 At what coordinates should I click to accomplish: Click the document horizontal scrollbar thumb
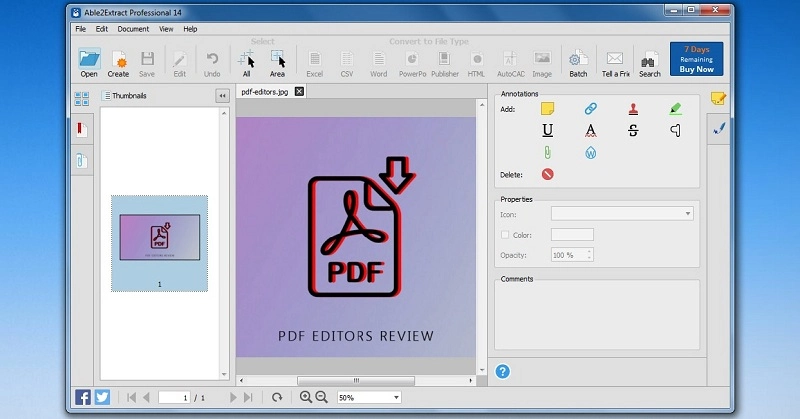pos(356,381)
